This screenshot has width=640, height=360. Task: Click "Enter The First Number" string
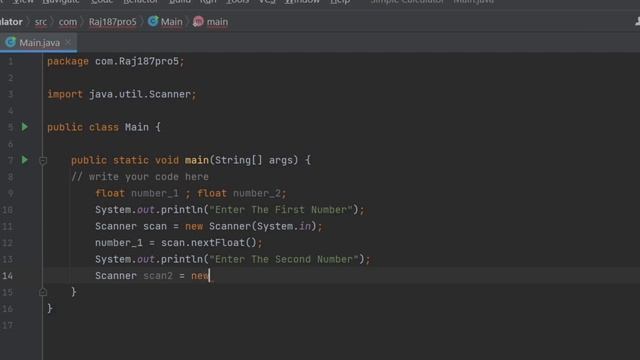tap(281, 210)
